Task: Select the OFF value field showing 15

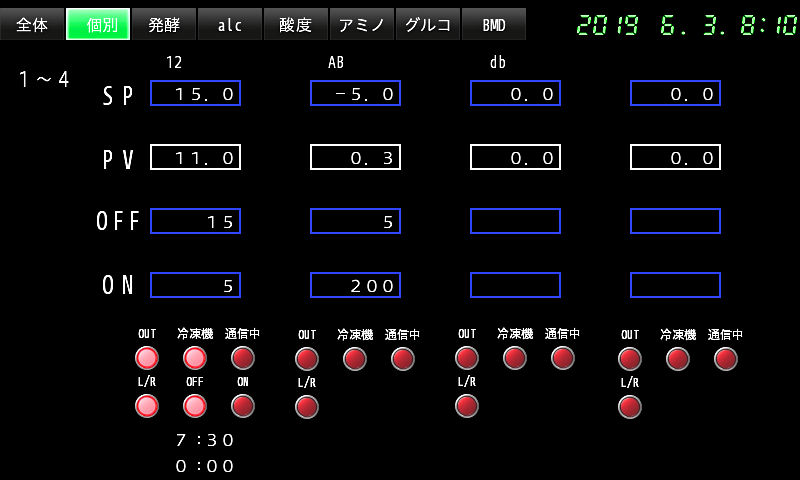Action: (x=195, y=221)
